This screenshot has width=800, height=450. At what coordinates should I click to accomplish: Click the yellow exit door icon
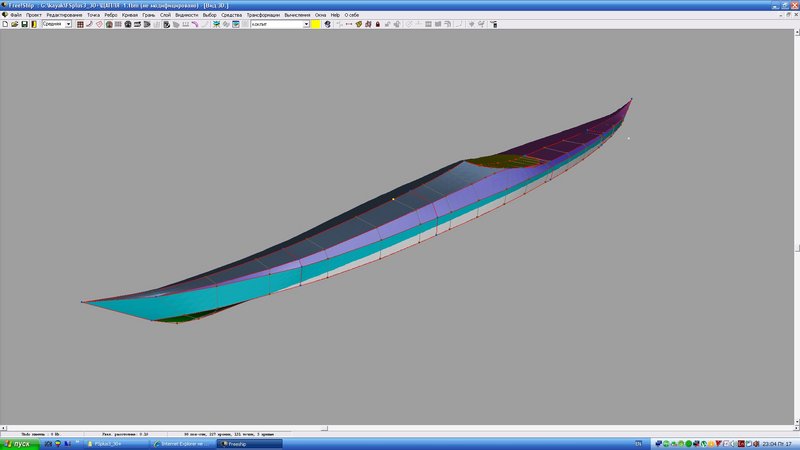[34, 24]
